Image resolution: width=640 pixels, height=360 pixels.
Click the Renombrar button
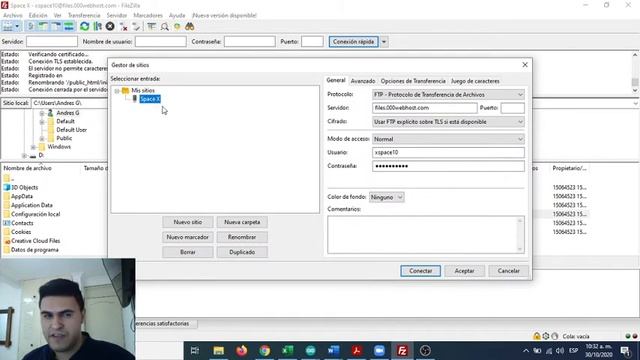coord(242,237)
